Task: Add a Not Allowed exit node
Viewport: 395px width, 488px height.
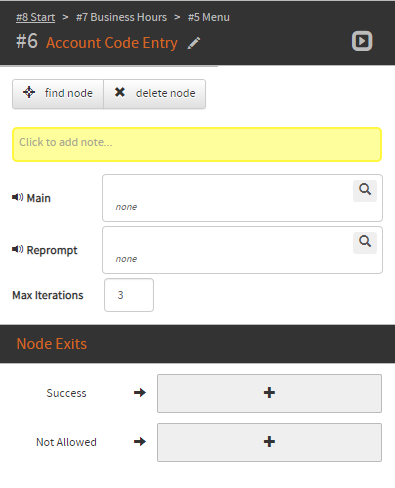Action: 269,442
